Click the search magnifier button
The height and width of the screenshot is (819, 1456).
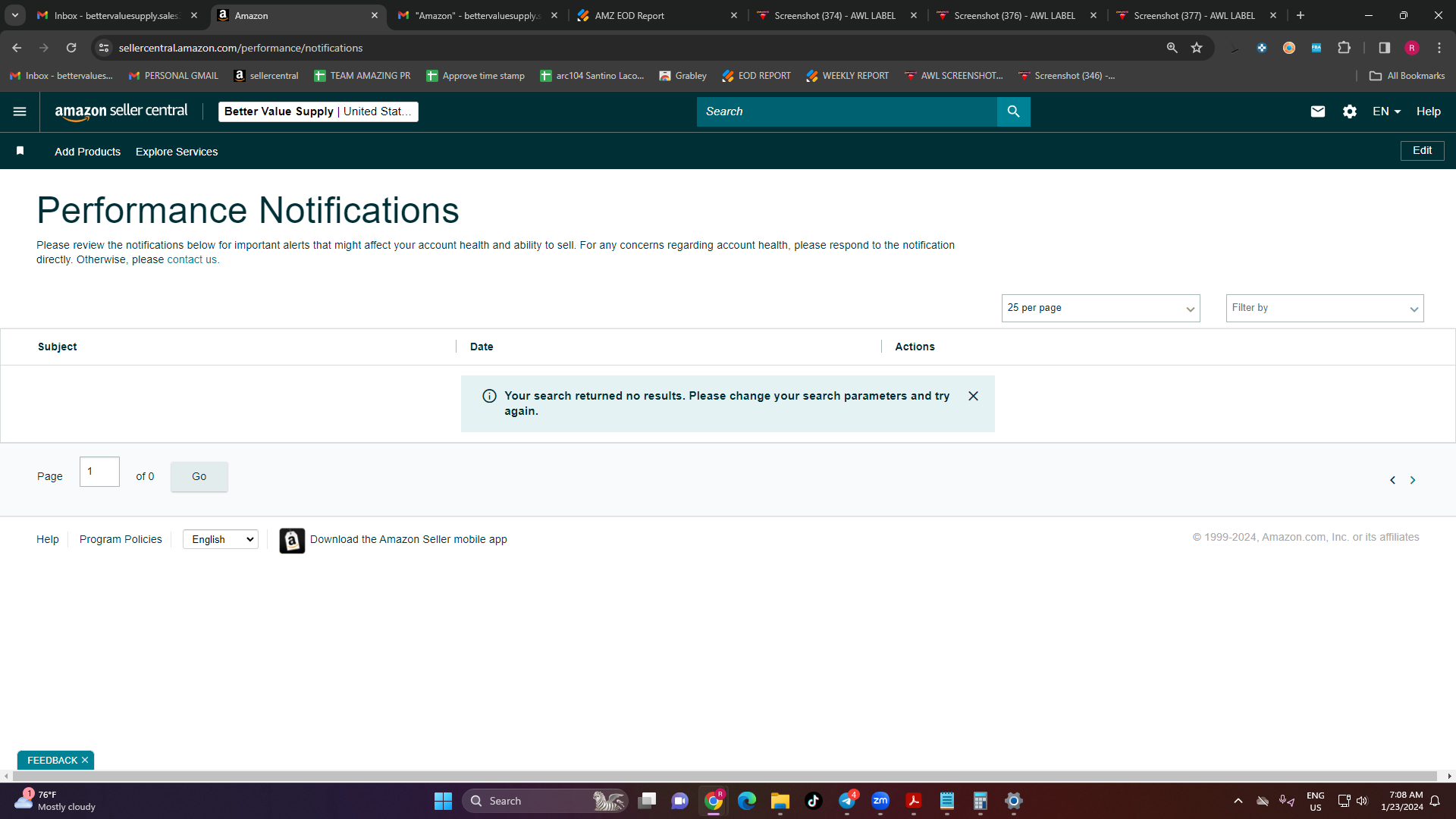pyautogui.click(x=1013, y=111)
